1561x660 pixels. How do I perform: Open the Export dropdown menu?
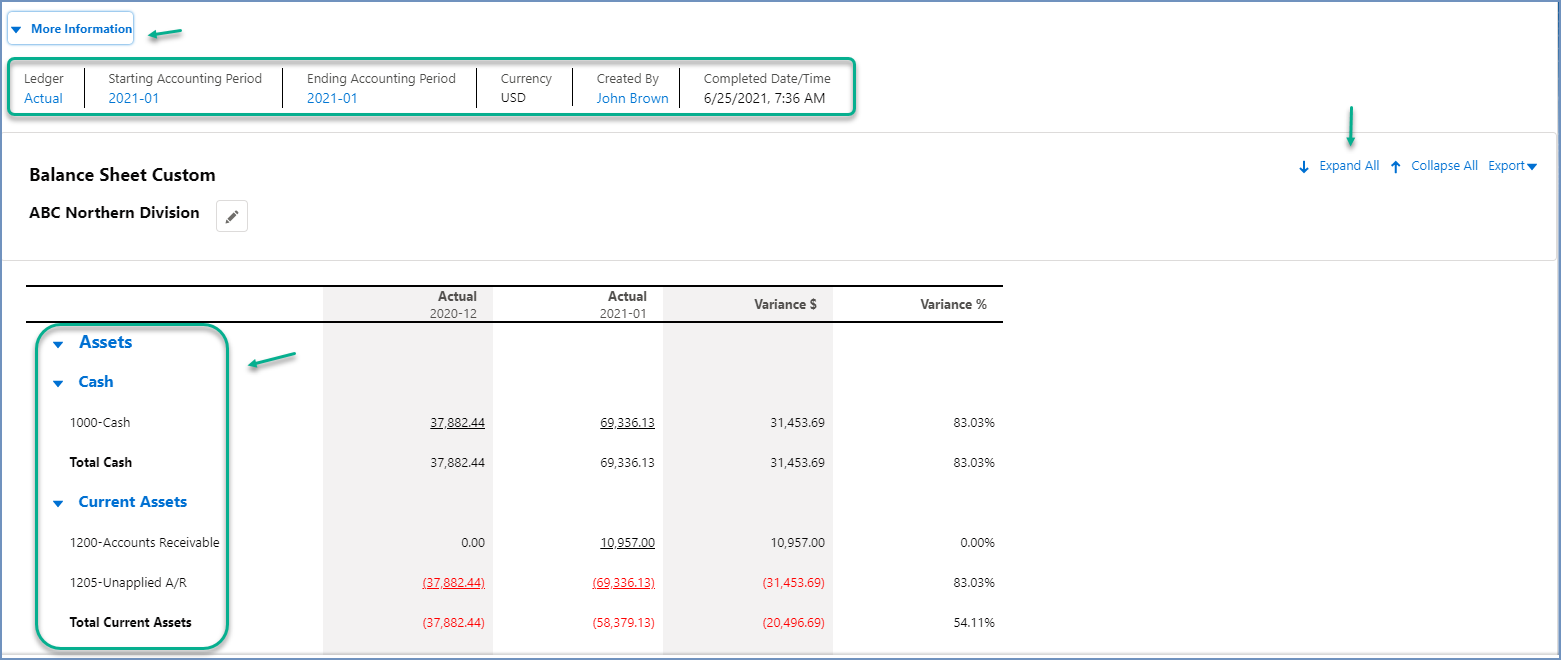coord(1512,166)
